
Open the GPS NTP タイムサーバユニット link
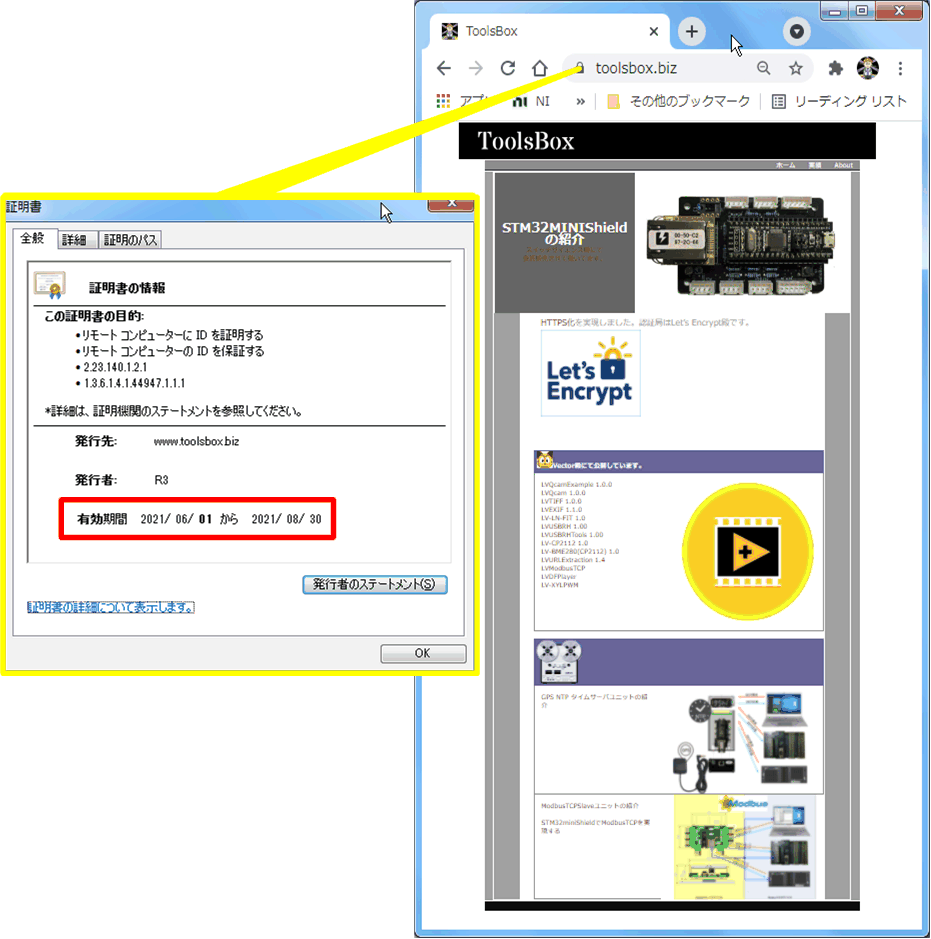coord(594,701)
